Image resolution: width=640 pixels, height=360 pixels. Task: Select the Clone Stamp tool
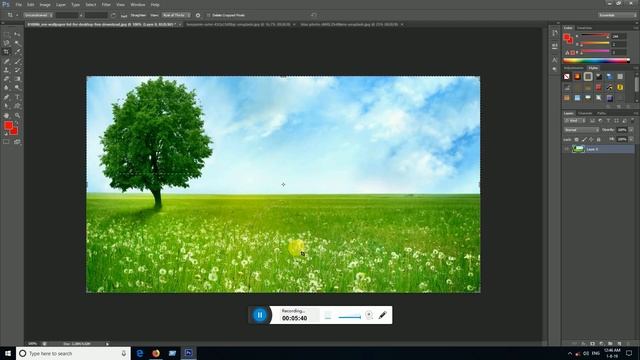tap(6, 70)
